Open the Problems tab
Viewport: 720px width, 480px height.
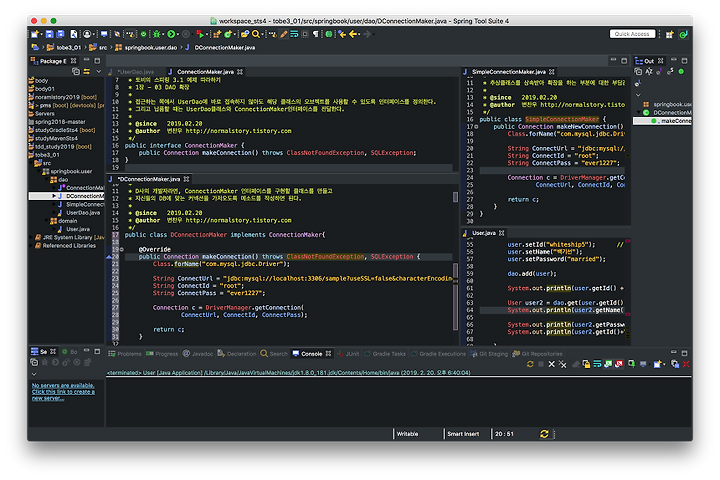tap(125, 354)
